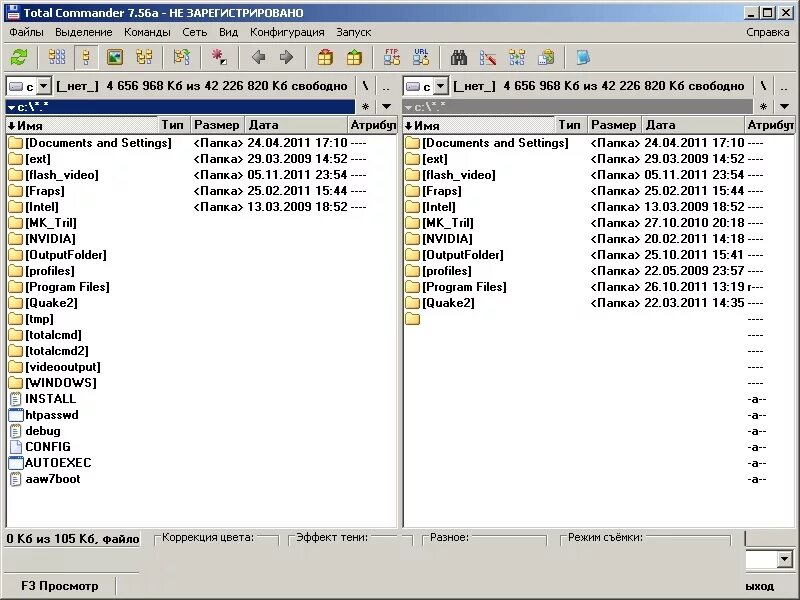
Task: Open right panel directory history arrow
Action: coord(784,107)
